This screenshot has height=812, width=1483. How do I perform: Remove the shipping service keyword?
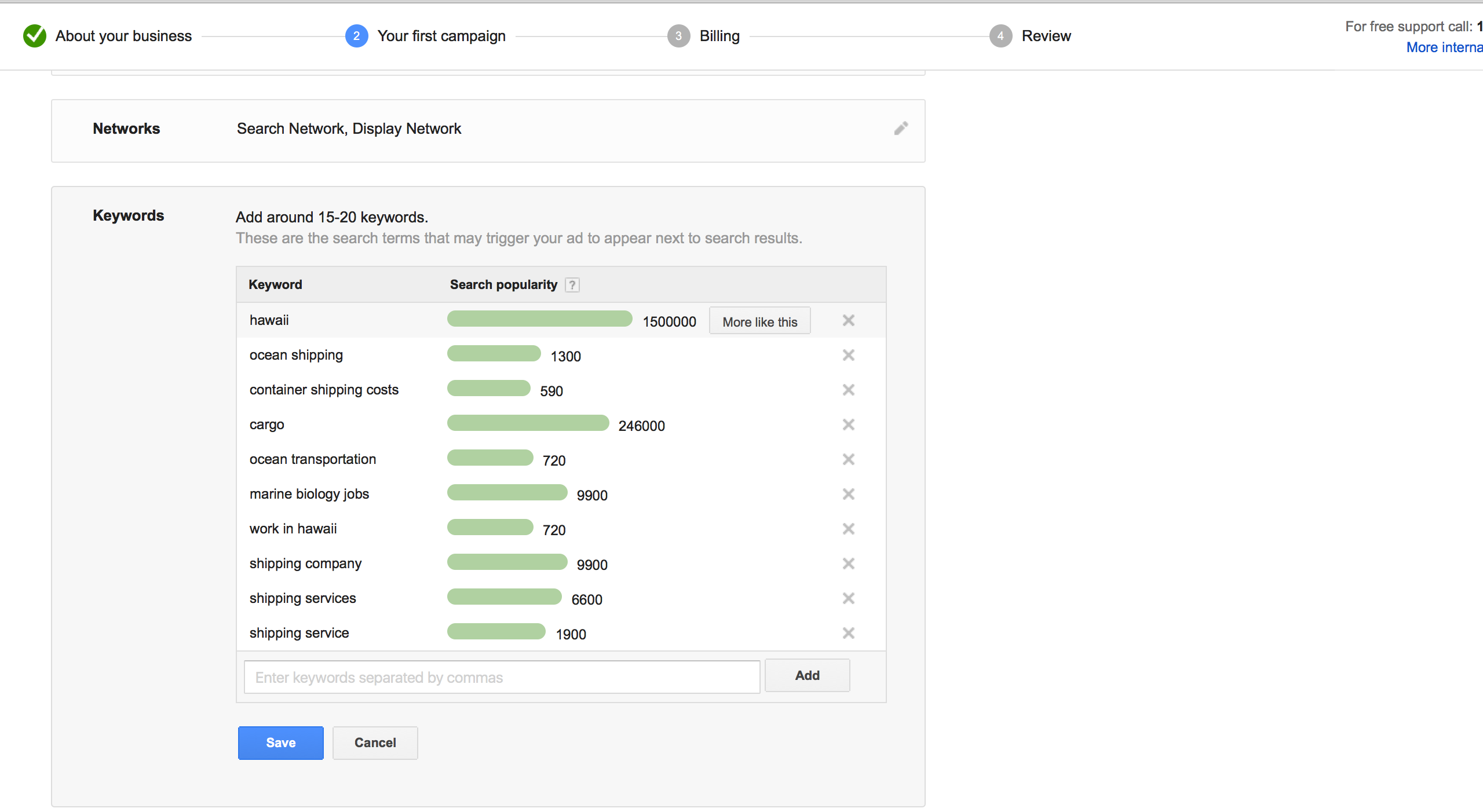coord(848,633)
